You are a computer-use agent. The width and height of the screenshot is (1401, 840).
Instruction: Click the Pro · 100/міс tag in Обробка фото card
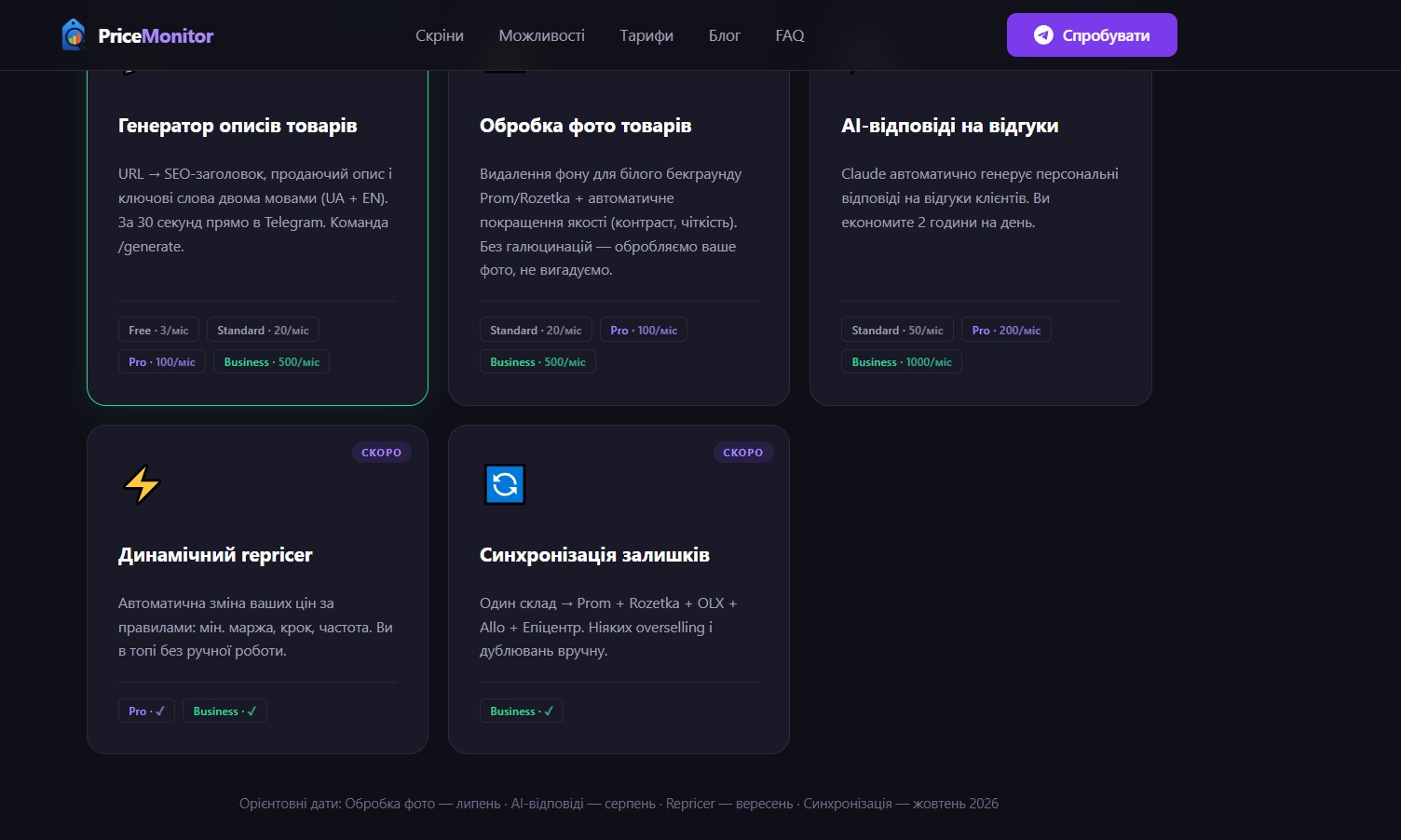coord(644,331)
